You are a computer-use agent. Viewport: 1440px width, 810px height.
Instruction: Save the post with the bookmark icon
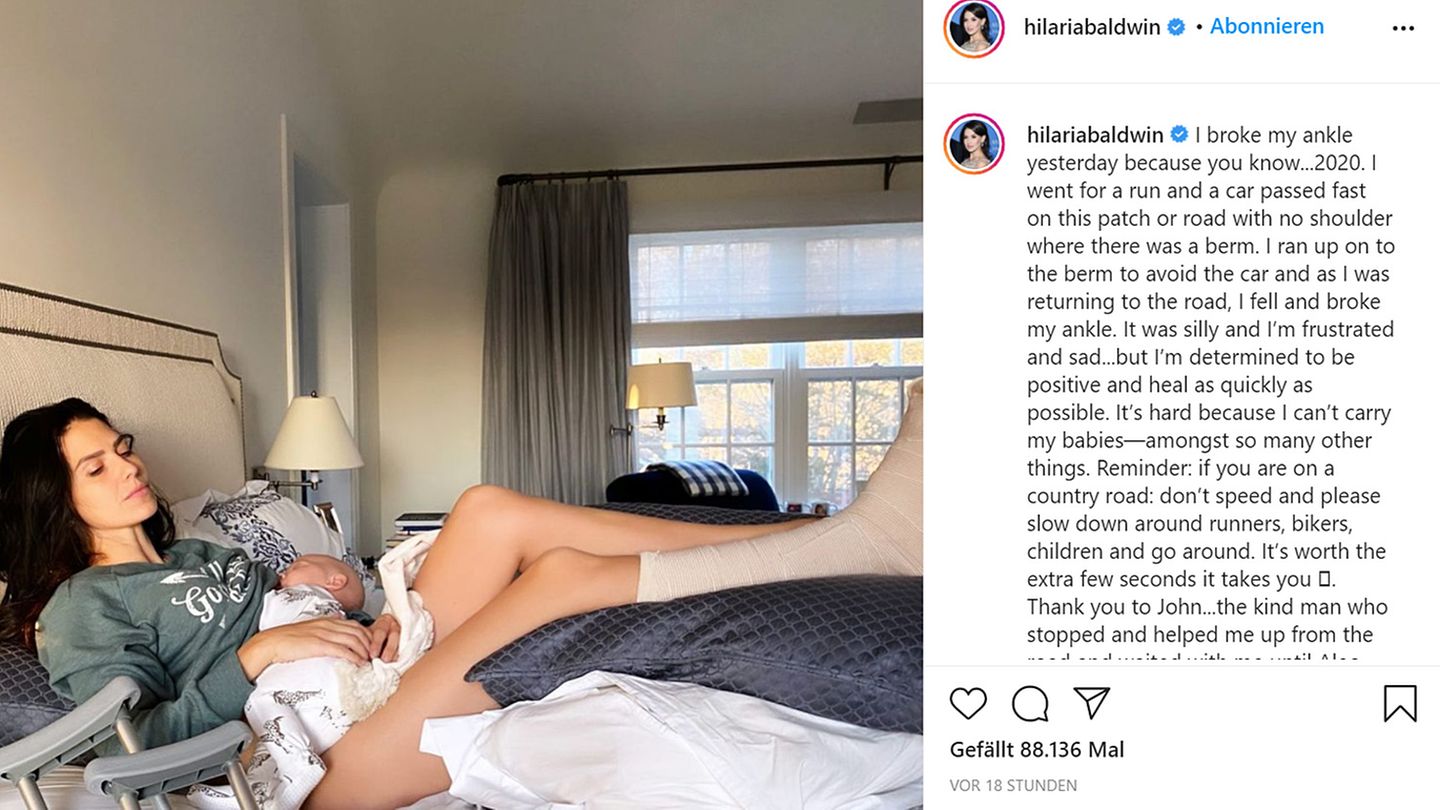1400,703
